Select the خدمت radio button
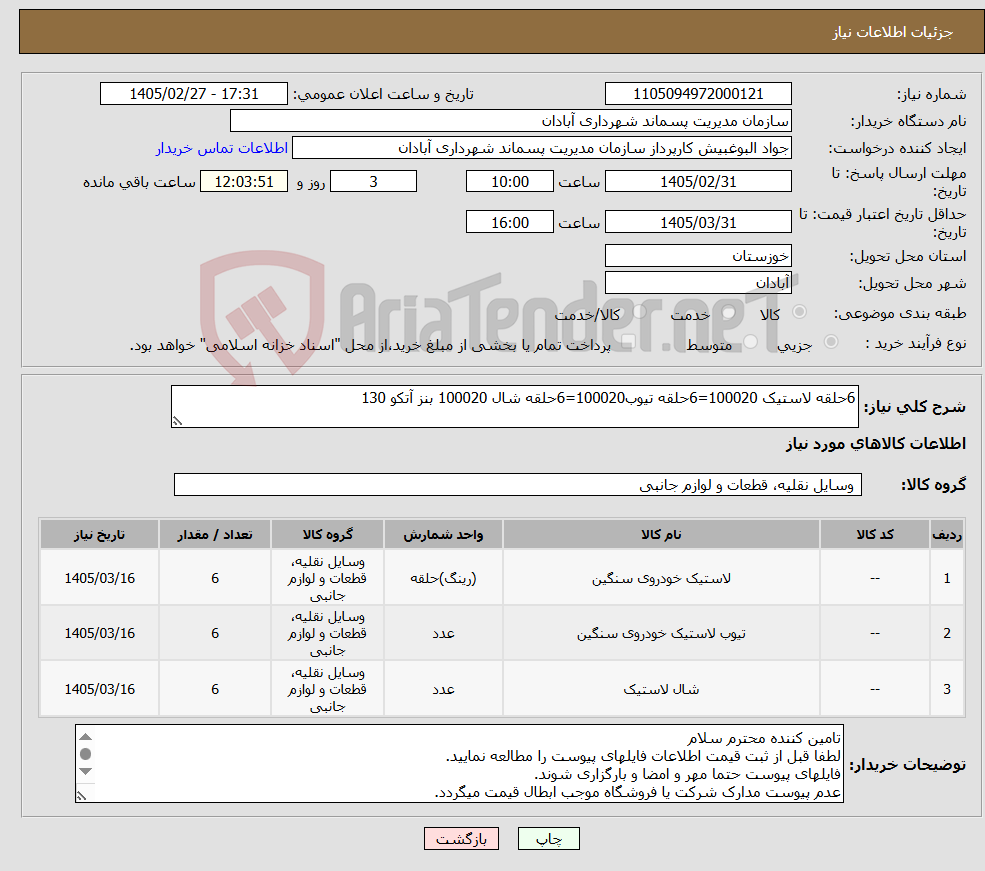985x871 pixels. pyautogui.click(x=729, y=312)
